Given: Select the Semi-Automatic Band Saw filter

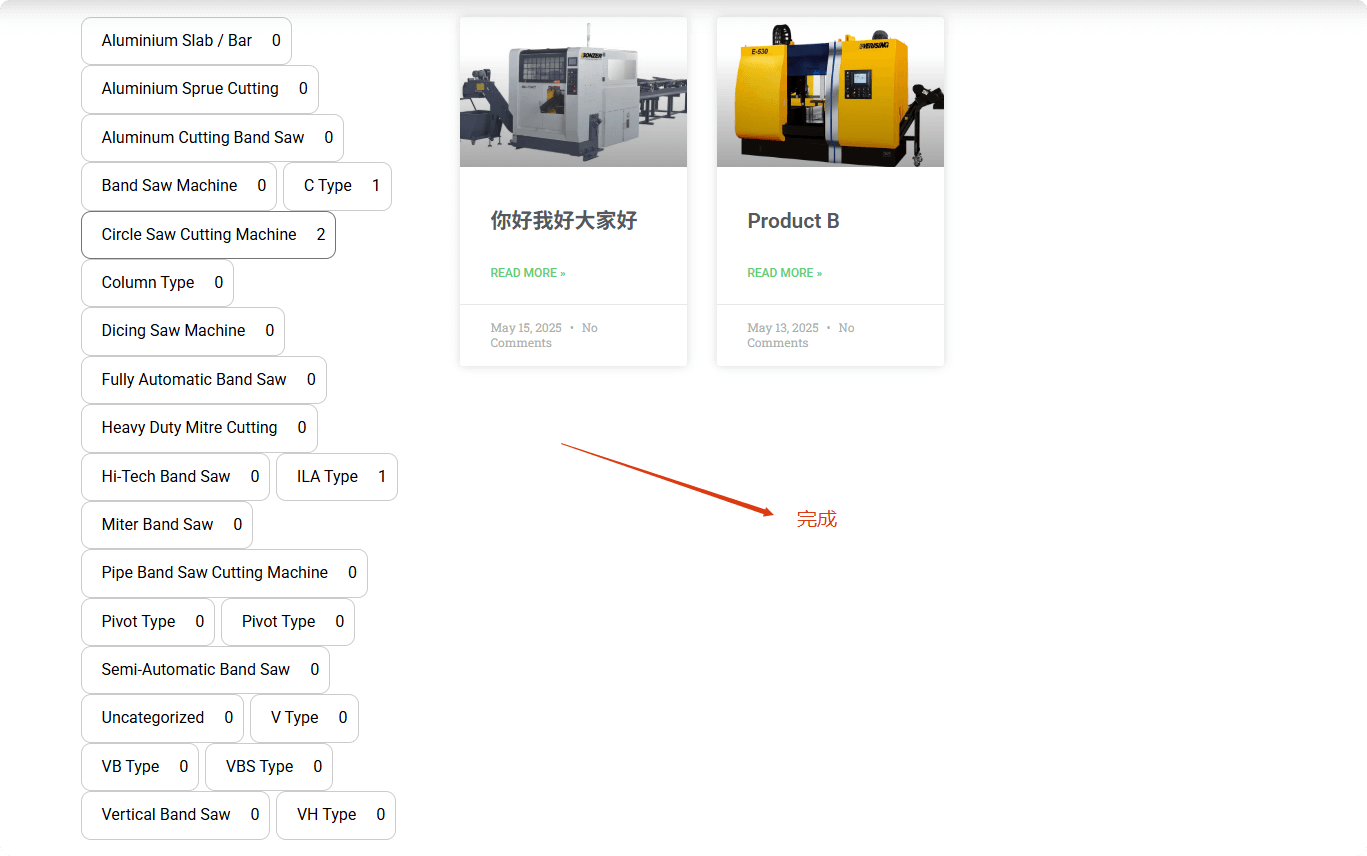Looking at the screenshot, I should click(205, 670).
